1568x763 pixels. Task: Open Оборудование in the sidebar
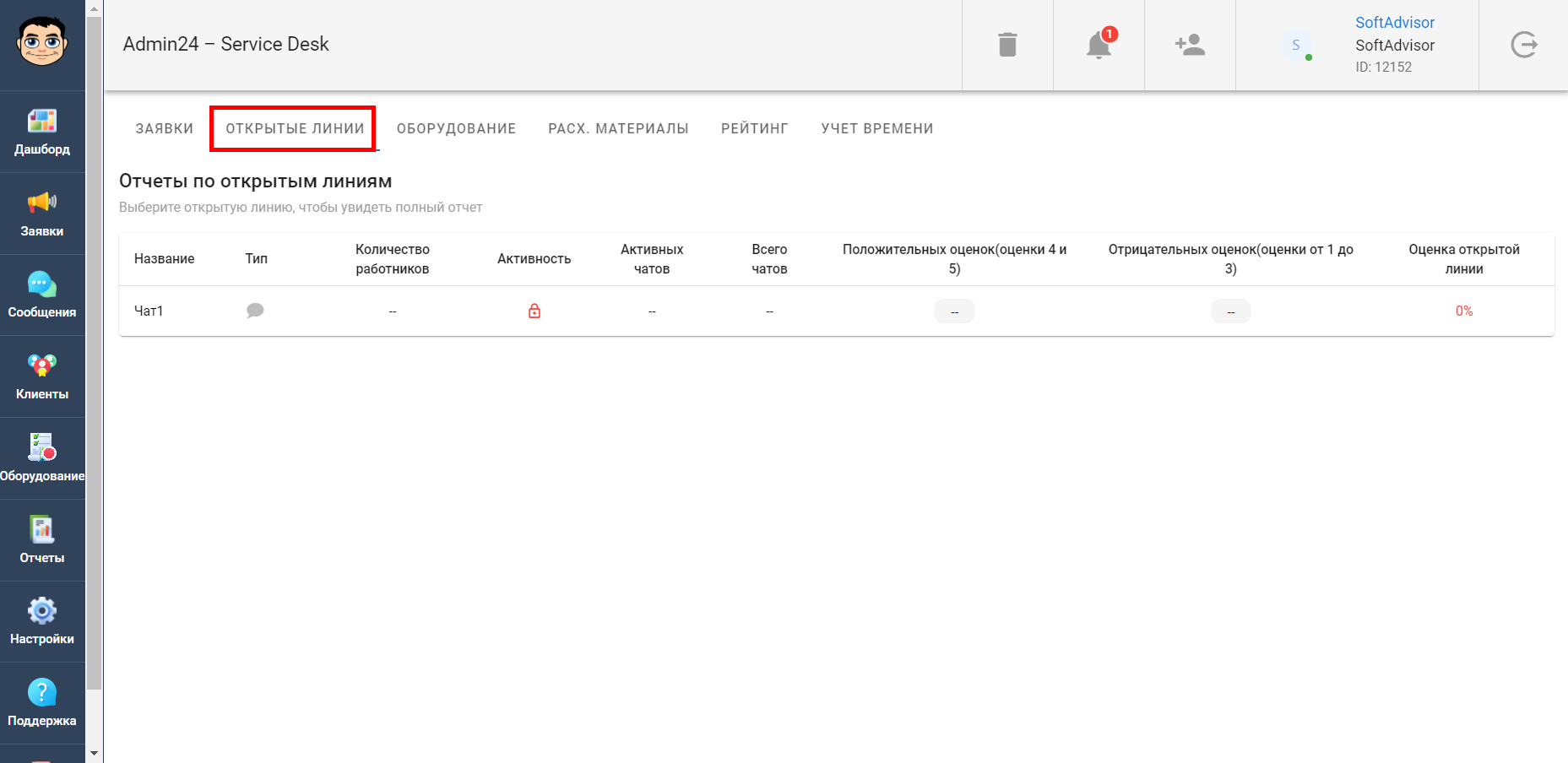(x=42, y=458)
